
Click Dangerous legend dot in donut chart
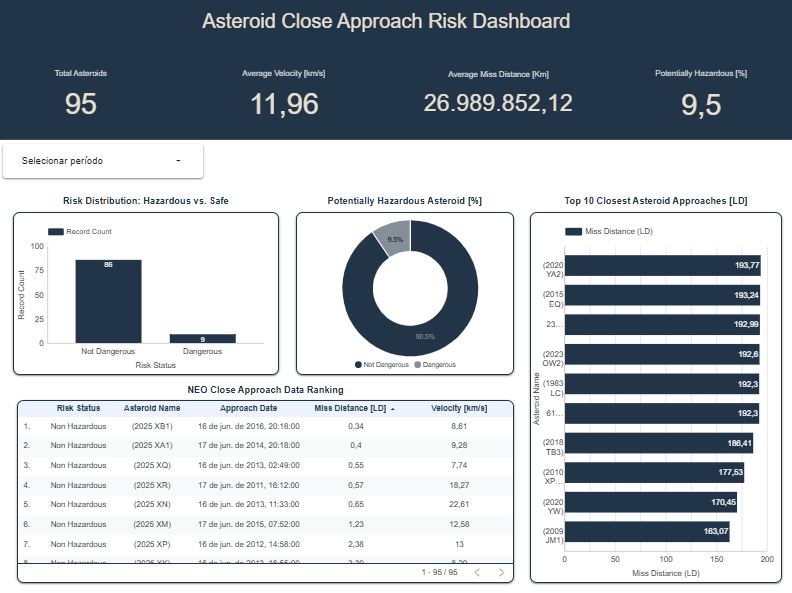click(418, 365)
